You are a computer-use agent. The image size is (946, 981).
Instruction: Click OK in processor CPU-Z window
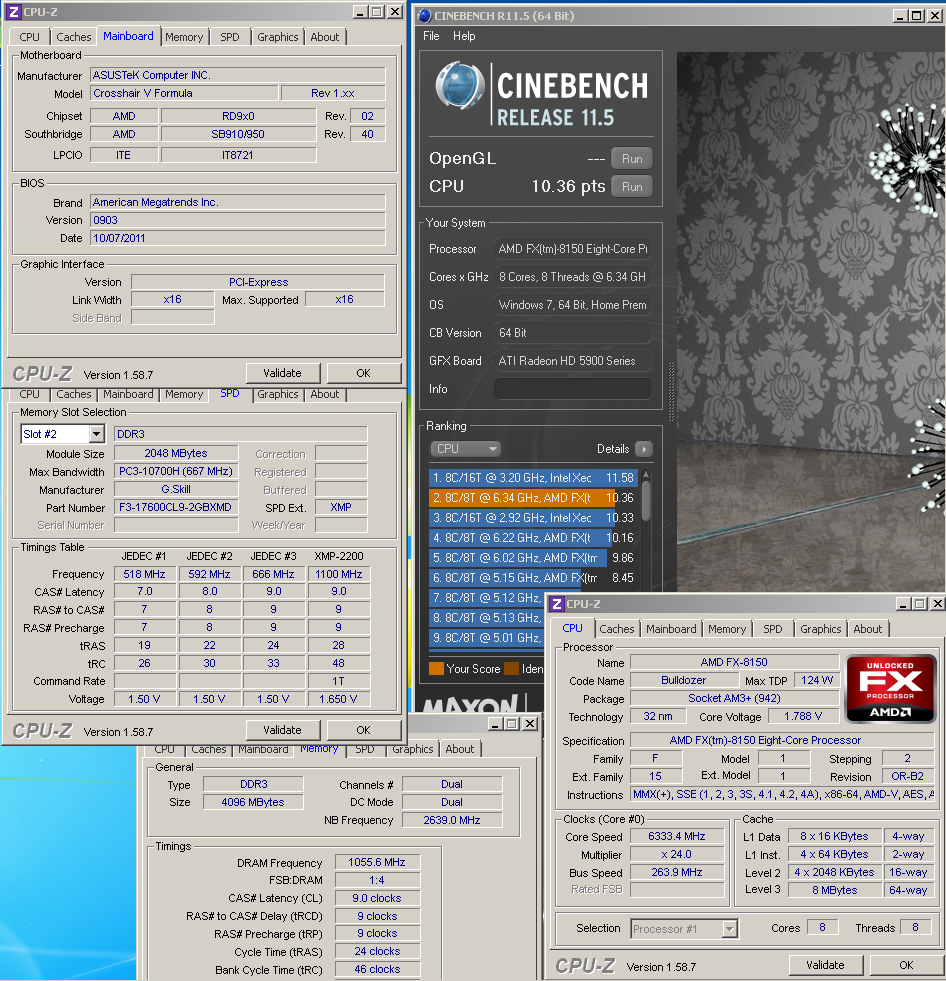click(x=906, y=965)
